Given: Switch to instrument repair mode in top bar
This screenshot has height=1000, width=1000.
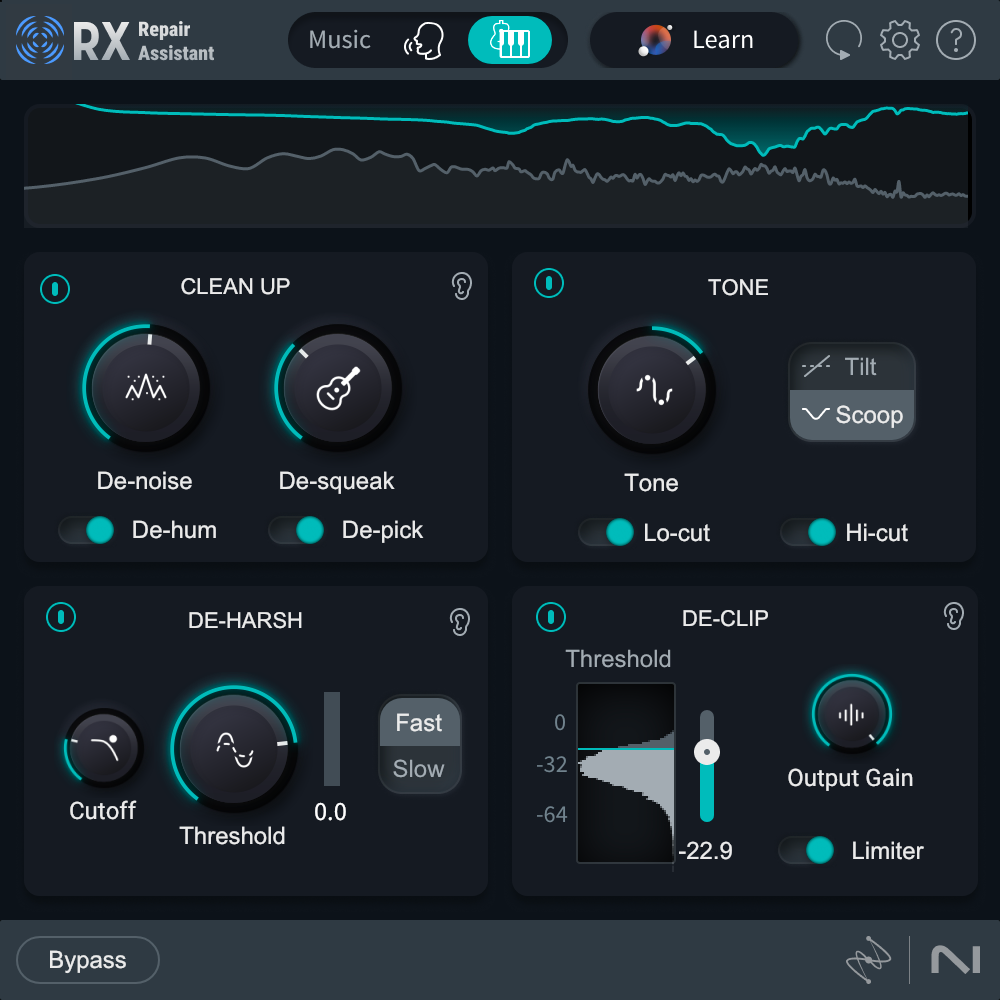Looking at the screenshot, I should [x=511, y=40].
